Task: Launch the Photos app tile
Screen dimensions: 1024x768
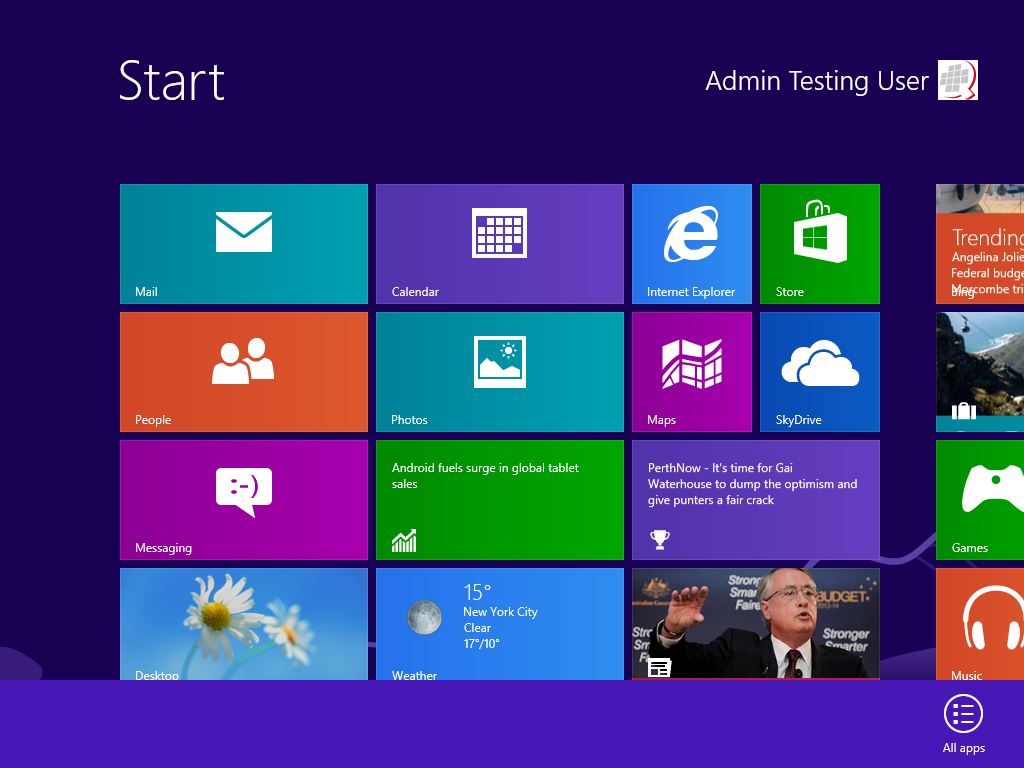Action: point(499,371)
